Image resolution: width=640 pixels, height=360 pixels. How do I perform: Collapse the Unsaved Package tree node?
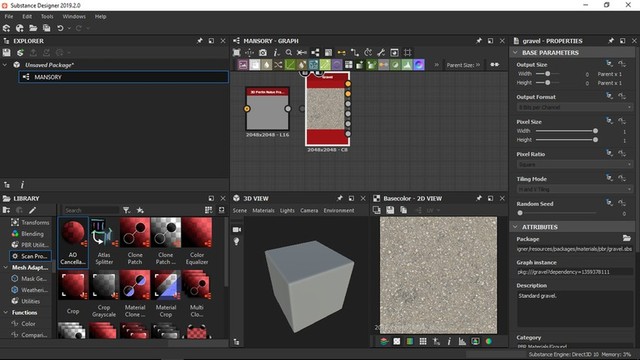(x=5, y=65)
